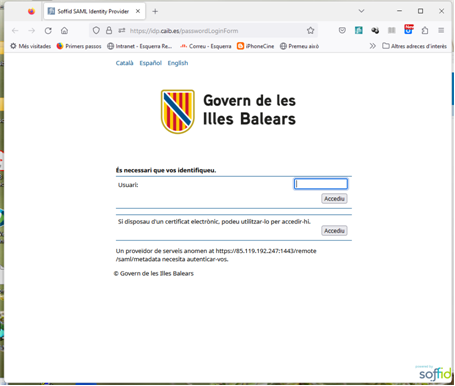Viewport: 455px width, 386px height.
Task: Click Accediu below the Usuari field
Action: click(334, 199)
